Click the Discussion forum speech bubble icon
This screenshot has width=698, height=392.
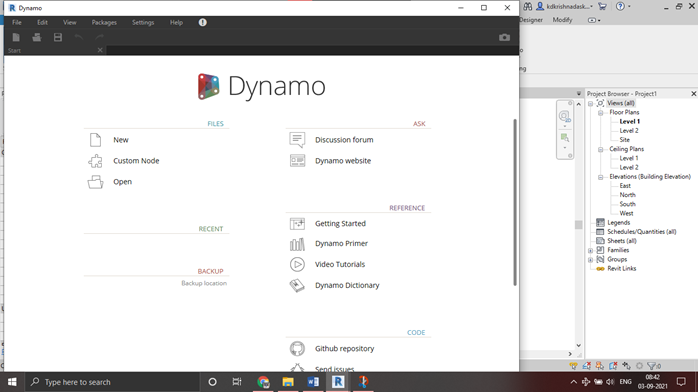point(297,140)
